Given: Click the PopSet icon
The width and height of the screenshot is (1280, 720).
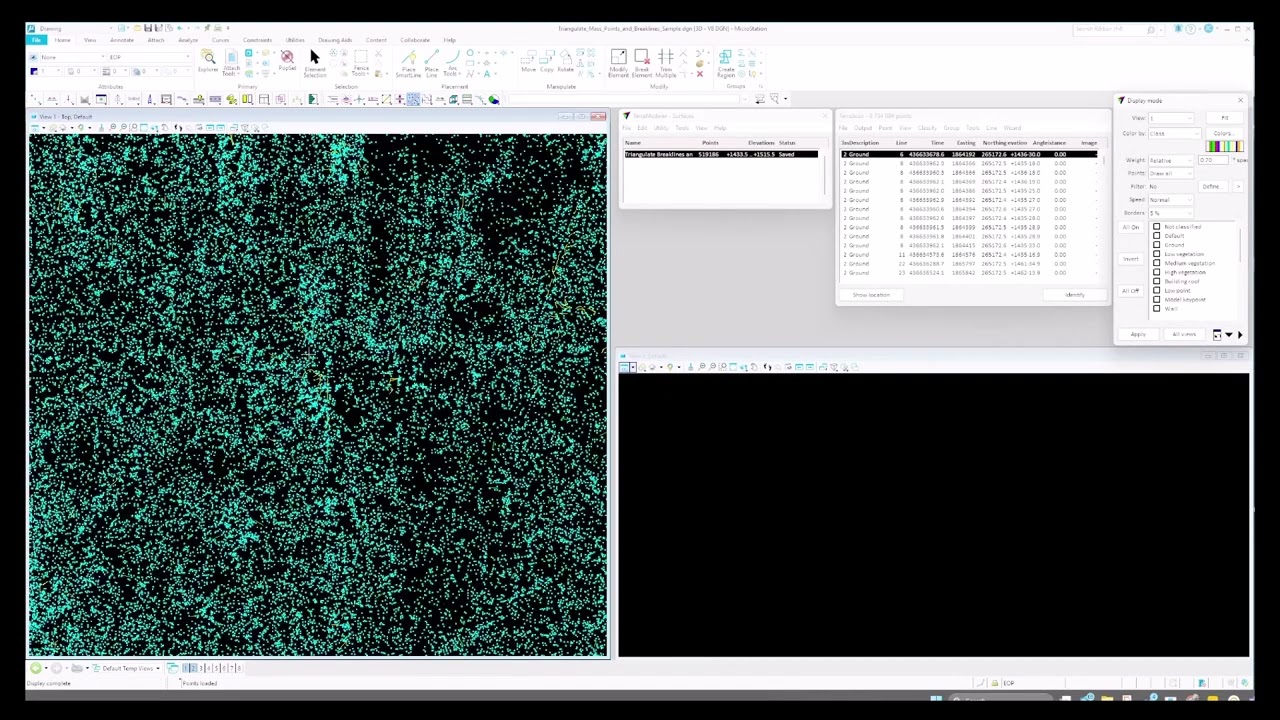Looking at the screenshot, I should tap(287, 61).
